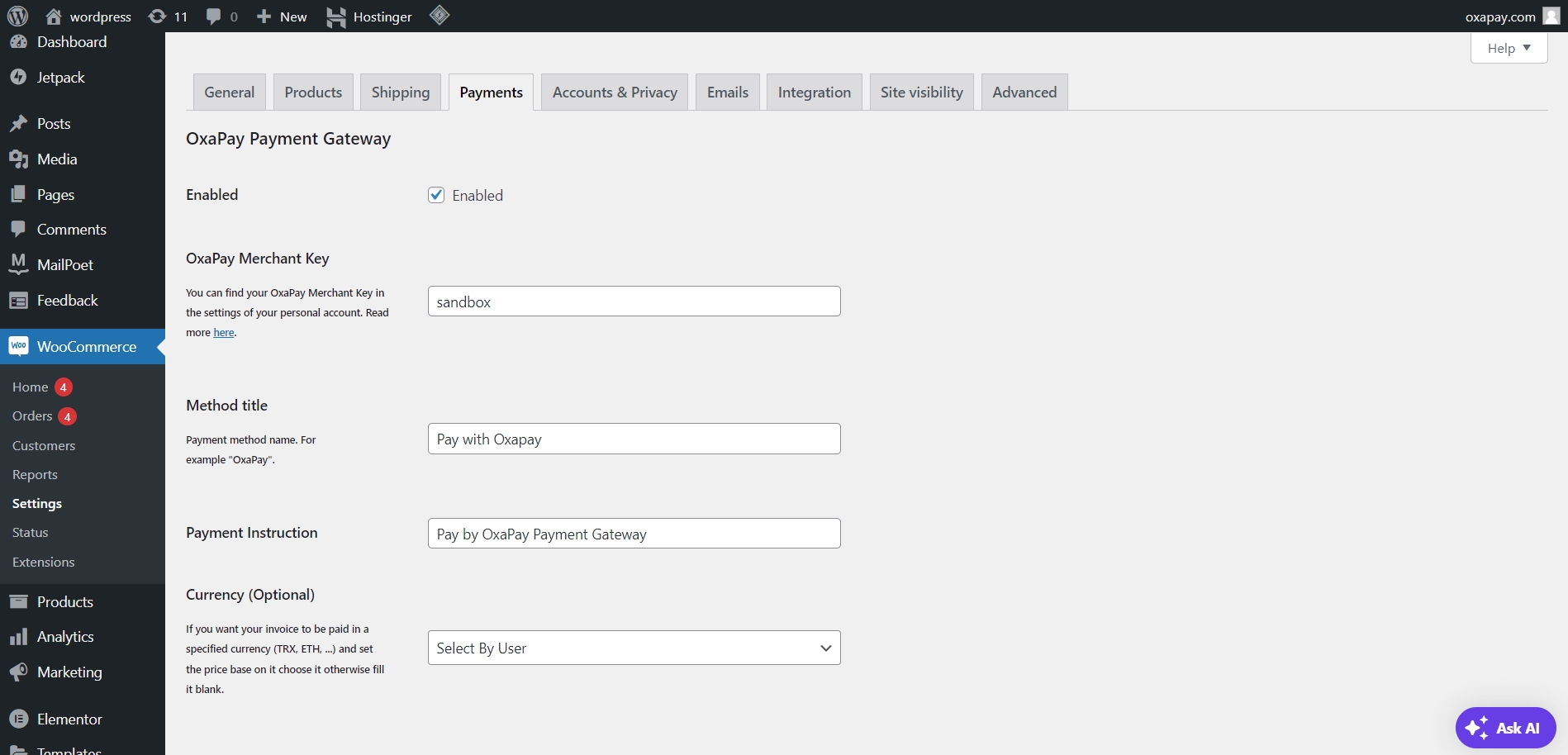This screenshot has height=755, width=1568.
Task: Click the diamond-shaped icon in admin bar
Action: 440,15
